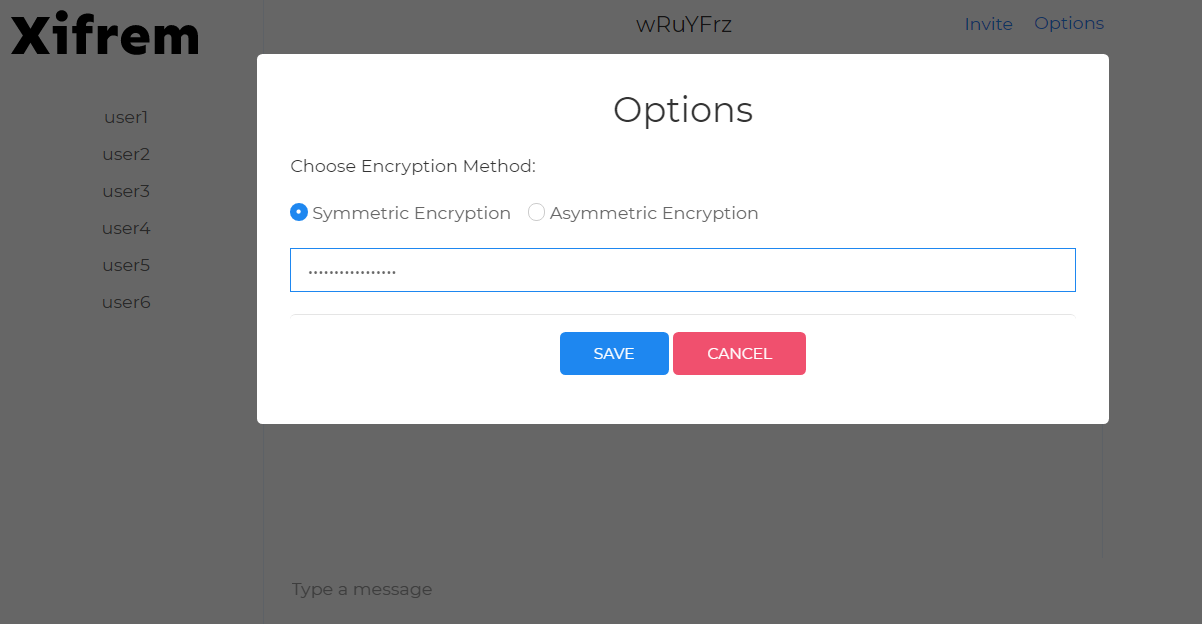
Task: Click user6 in the contact list
Action: 126,302
